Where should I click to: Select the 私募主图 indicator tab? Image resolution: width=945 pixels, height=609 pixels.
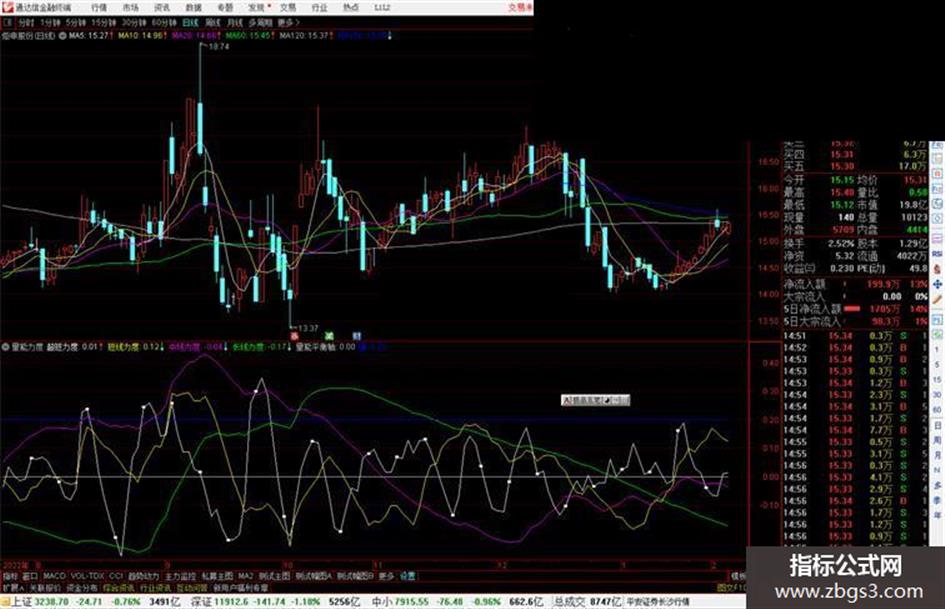(217, 576)
